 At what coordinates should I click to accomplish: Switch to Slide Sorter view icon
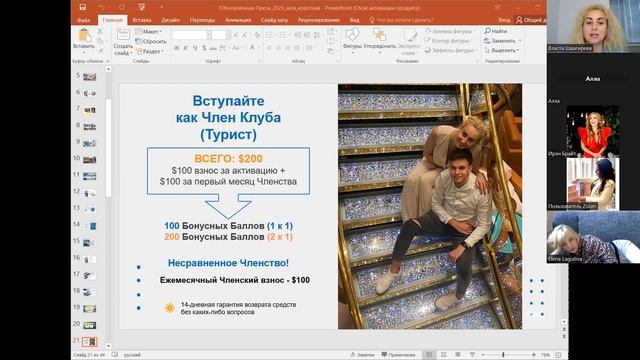444,355
